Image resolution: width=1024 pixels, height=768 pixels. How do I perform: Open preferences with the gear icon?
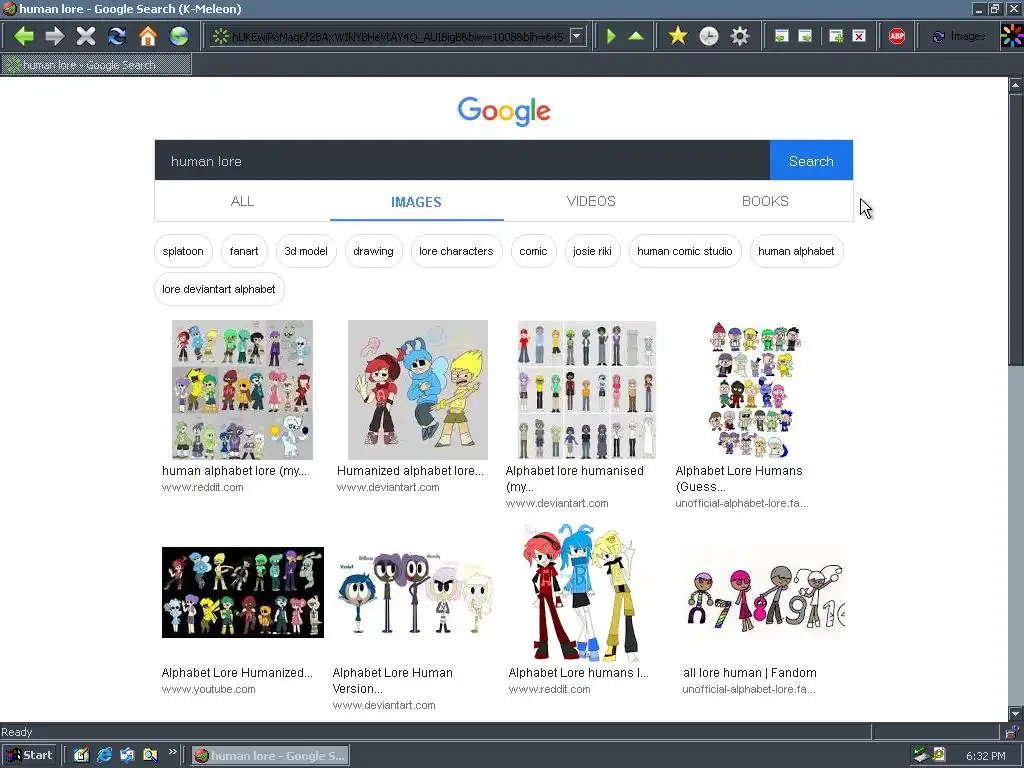[x=739, y=36]
